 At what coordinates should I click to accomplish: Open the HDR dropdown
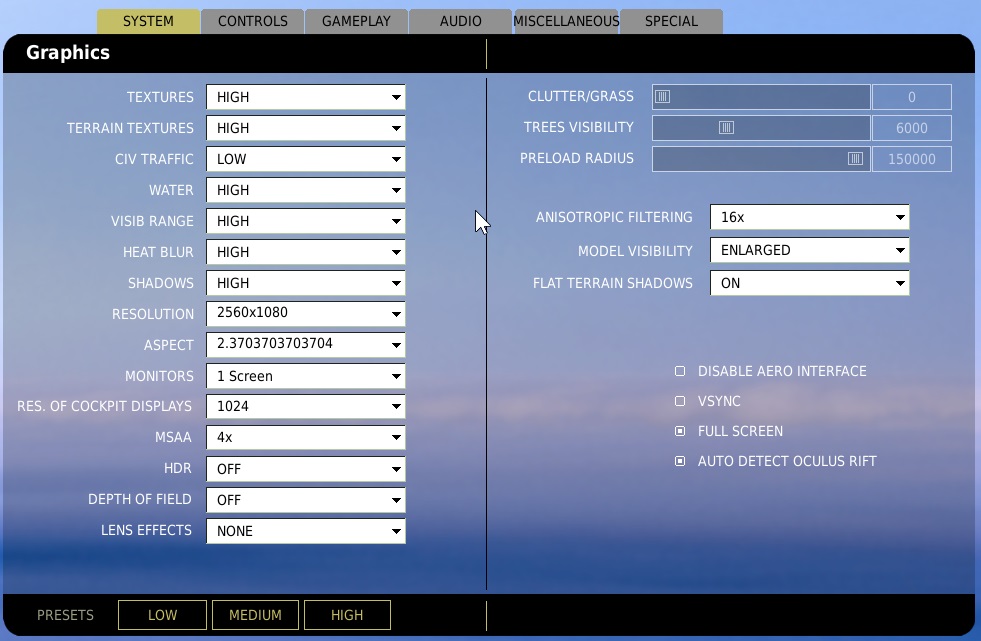(x=306, y=469)
